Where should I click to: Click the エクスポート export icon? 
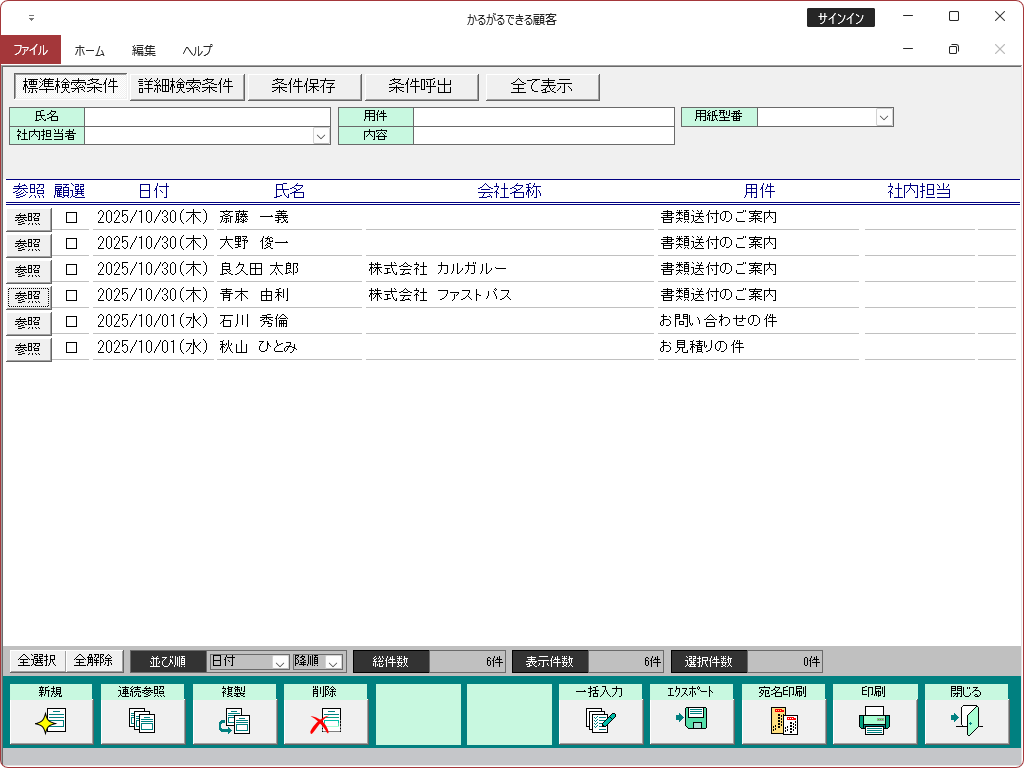click(x=691, y=720)
